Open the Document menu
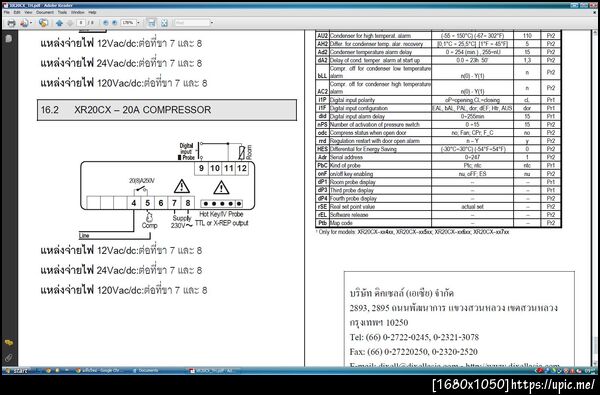Viewport: 600px width, 395px height. 45,12
